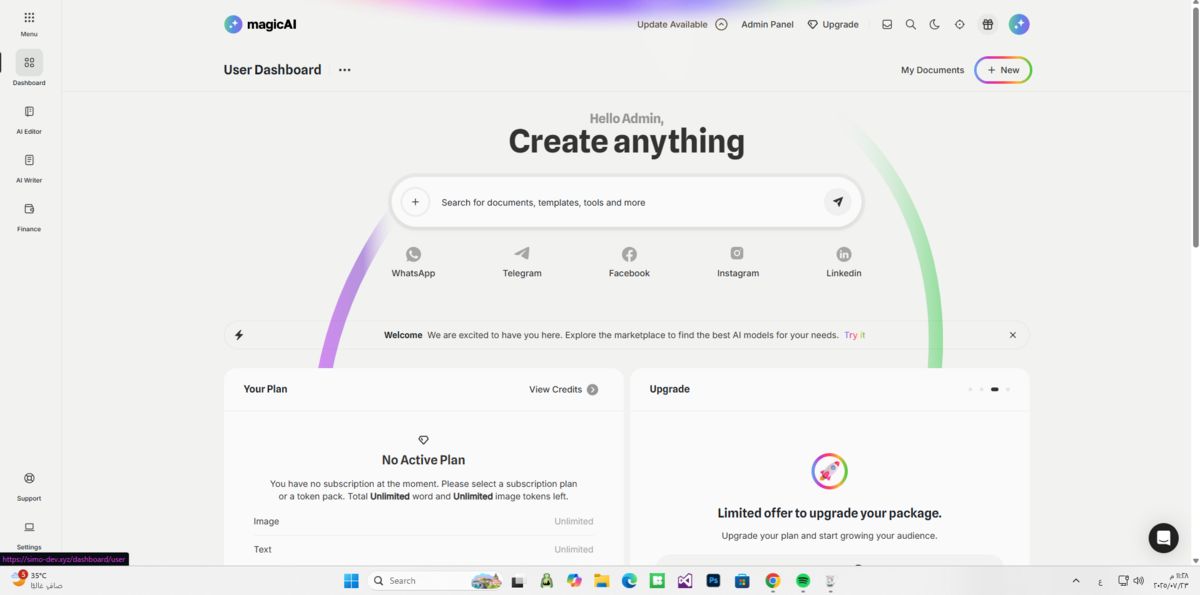Expand Update Available chevron
This screenshot has width=1200, height=595.
721,25
